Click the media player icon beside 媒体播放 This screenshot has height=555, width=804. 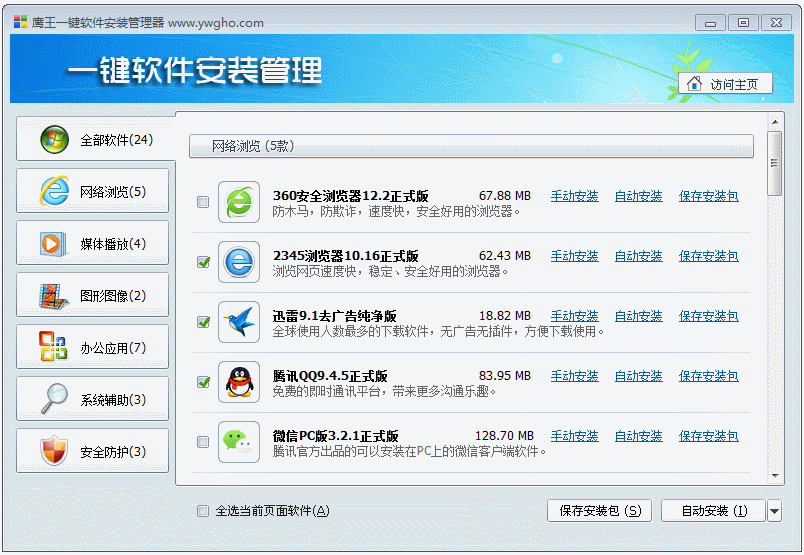tap(53, 244)
